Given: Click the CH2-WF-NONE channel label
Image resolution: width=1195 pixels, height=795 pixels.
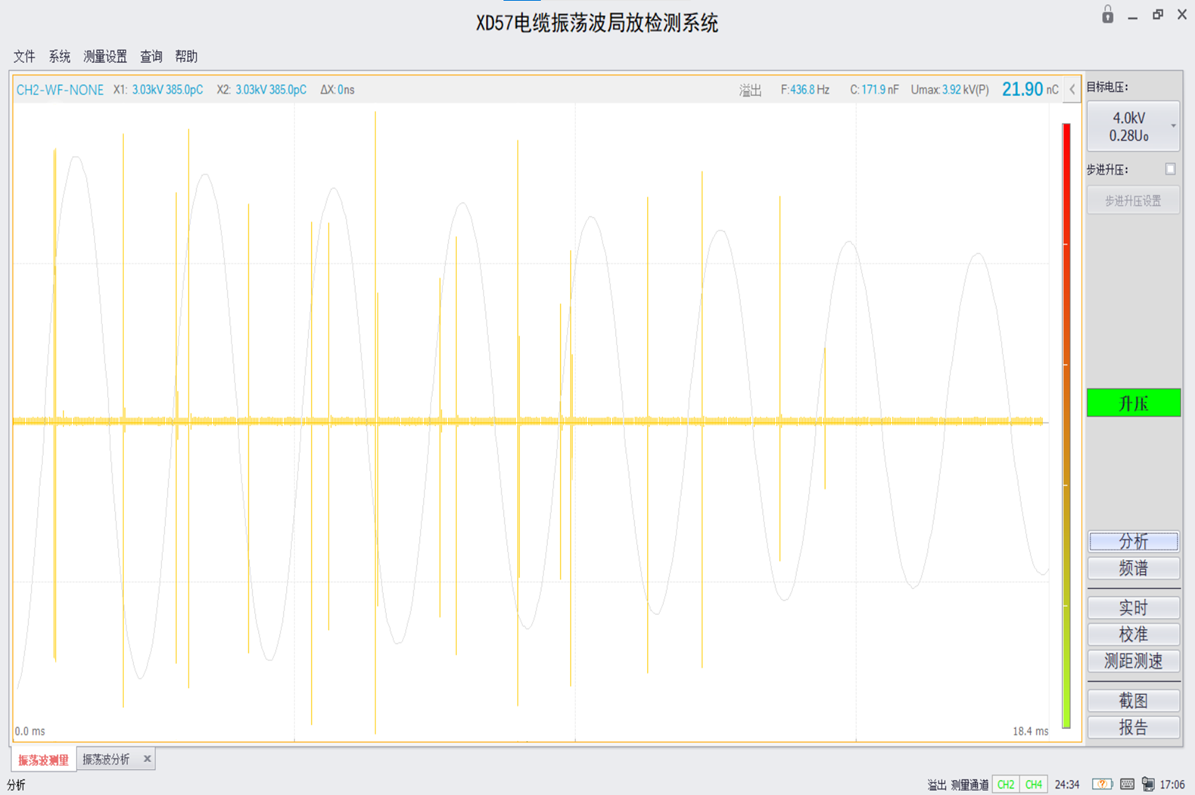Looking at the screenshot, I should click(60, 90).
